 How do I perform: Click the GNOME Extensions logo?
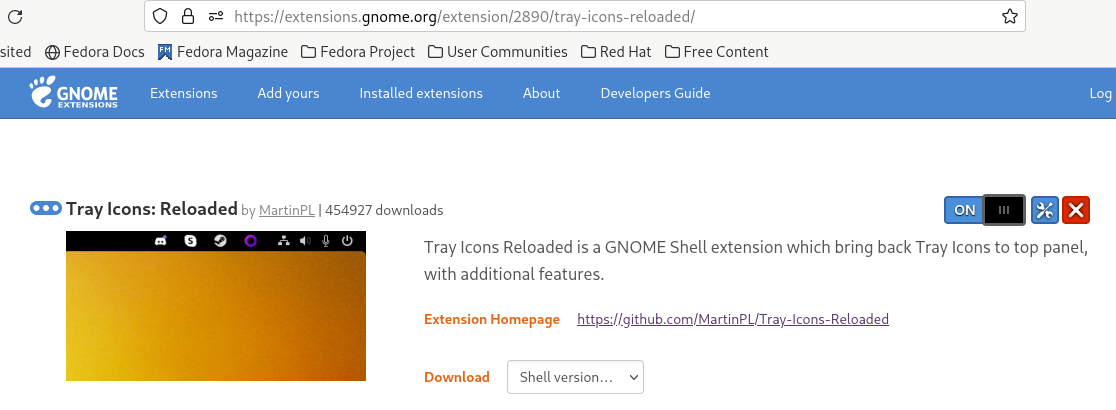pos(74,93)
